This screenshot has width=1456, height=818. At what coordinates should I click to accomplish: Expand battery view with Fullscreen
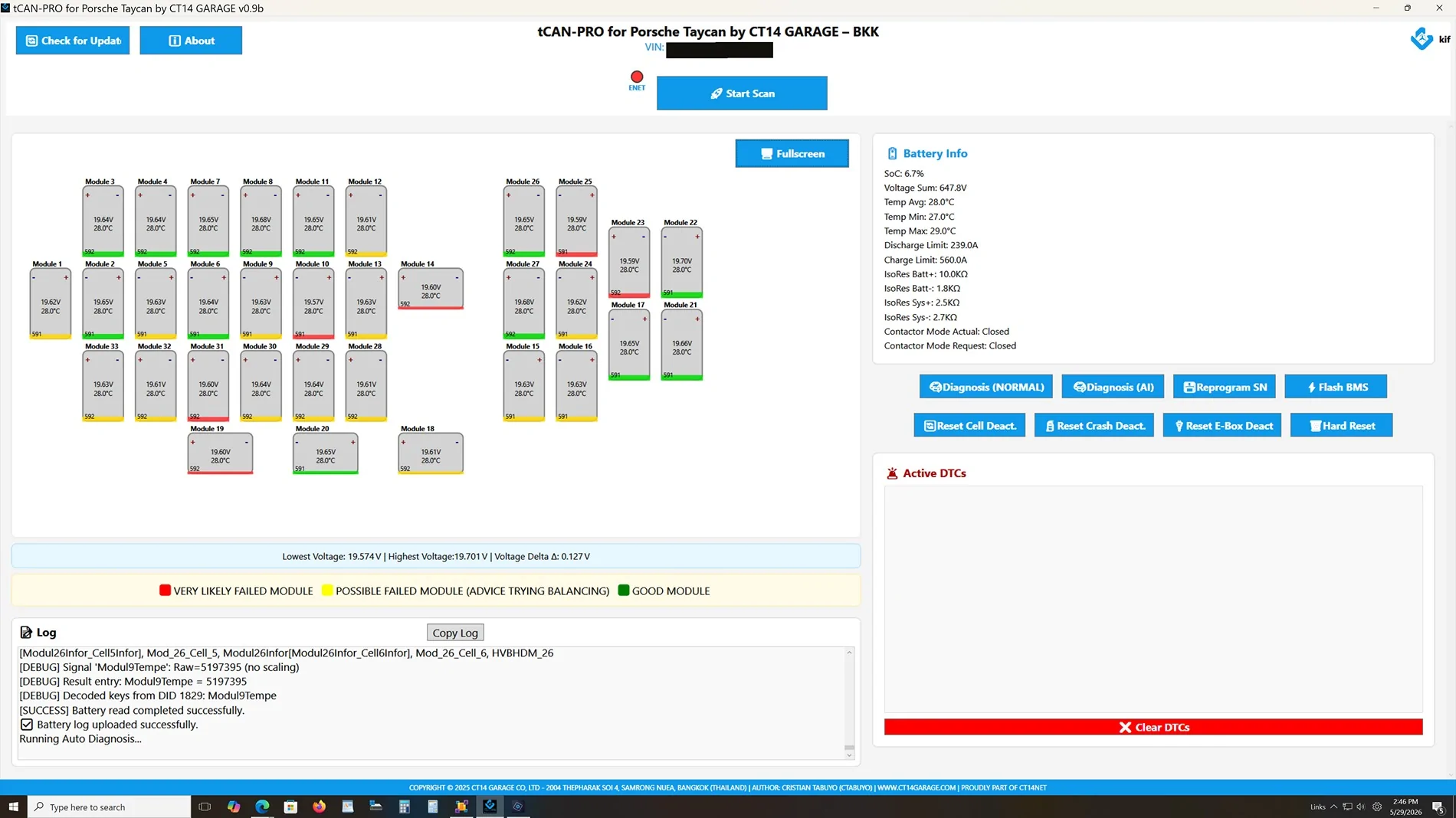[x=792, y=153]
